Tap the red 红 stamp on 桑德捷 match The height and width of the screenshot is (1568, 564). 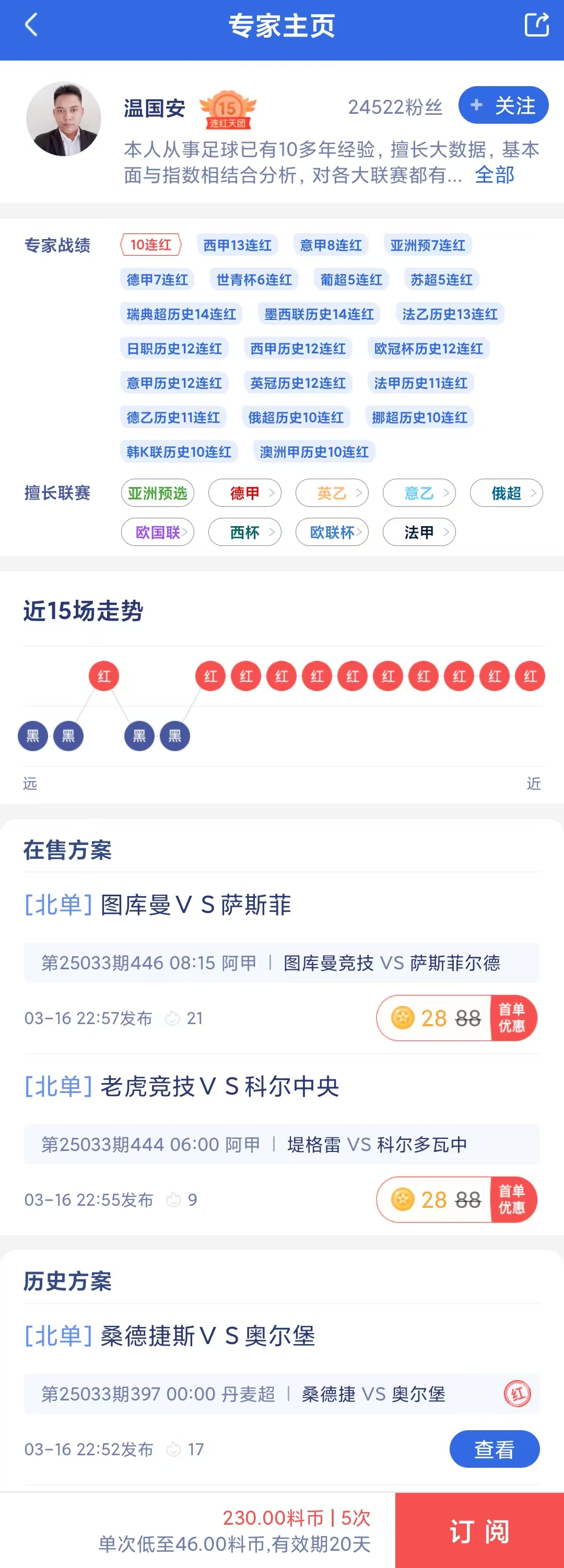517,1393
